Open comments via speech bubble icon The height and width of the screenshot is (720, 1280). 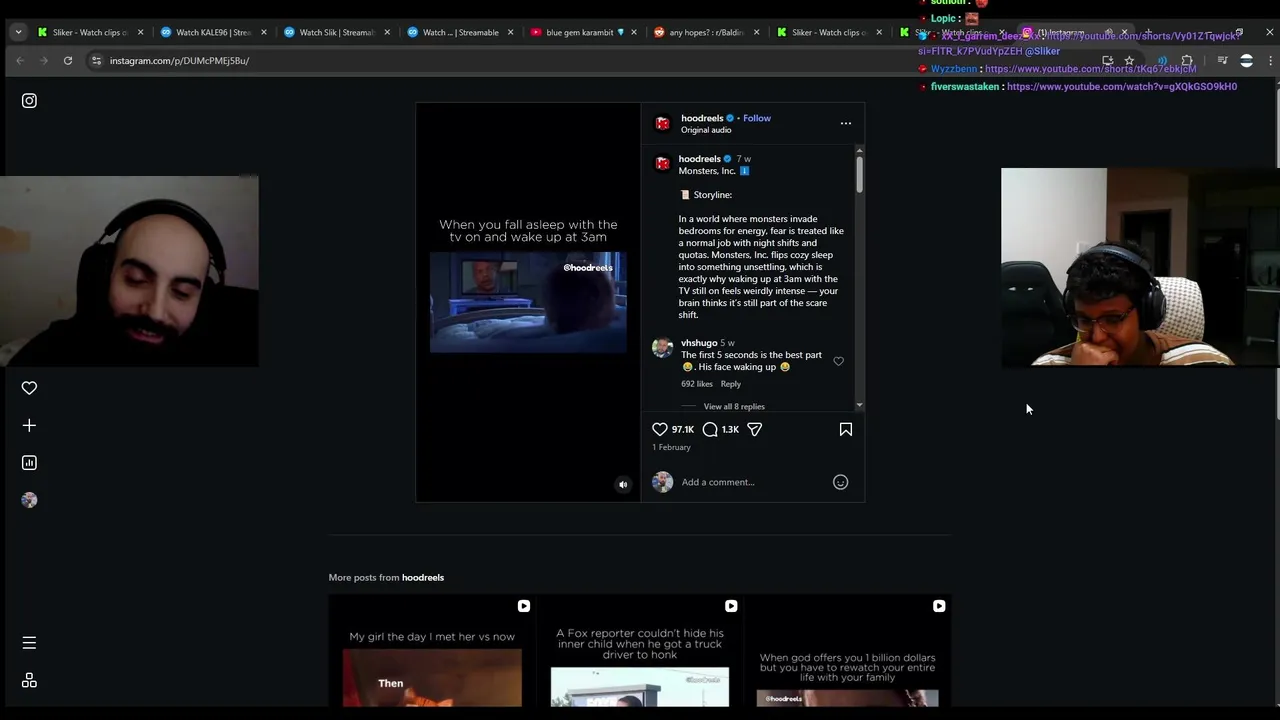click(710, 429)
